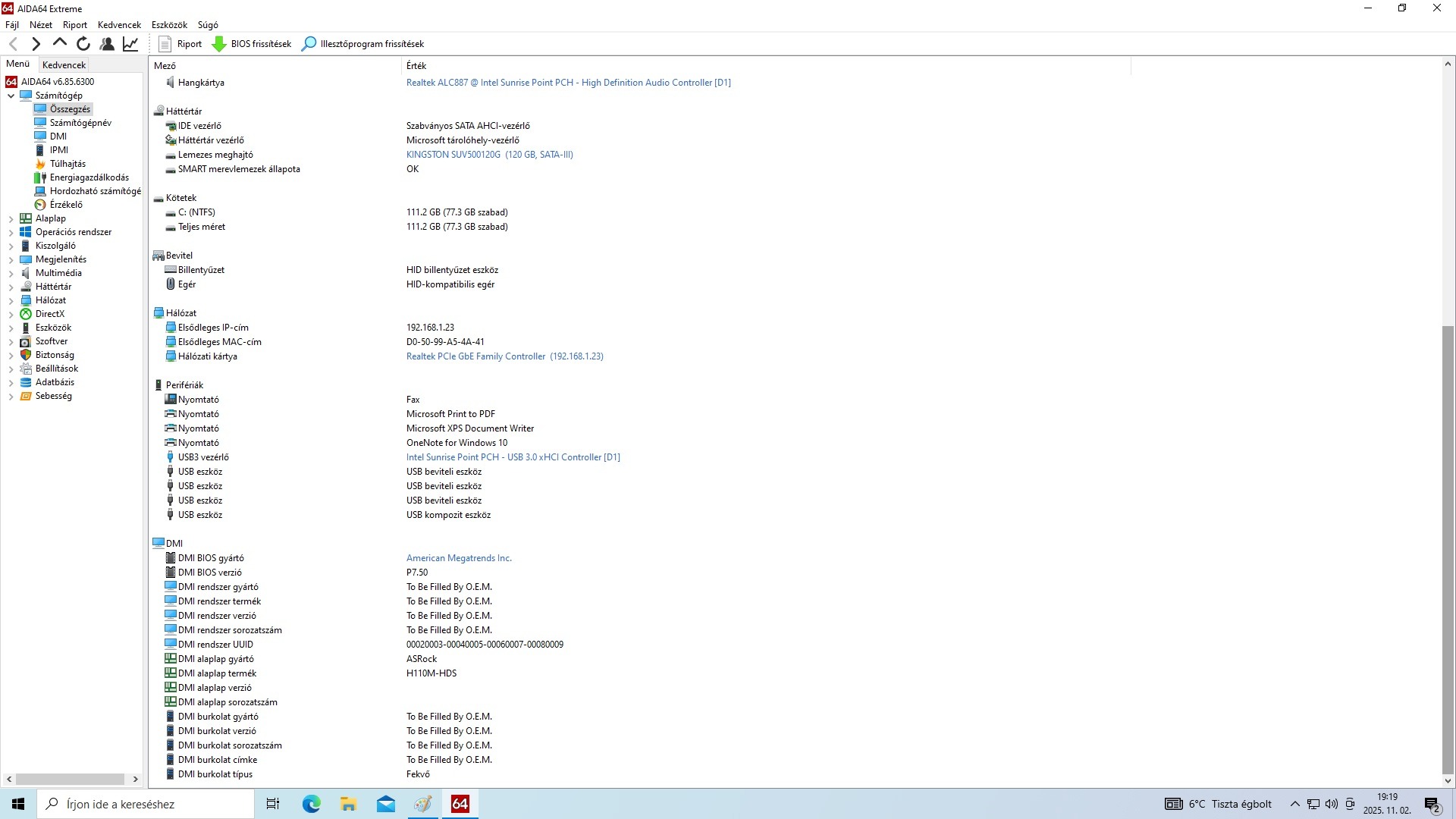The width and height of the screenshot is (1456, 819).
Task: Expand the Megjelenítés tree node
Action: point(11,259)
